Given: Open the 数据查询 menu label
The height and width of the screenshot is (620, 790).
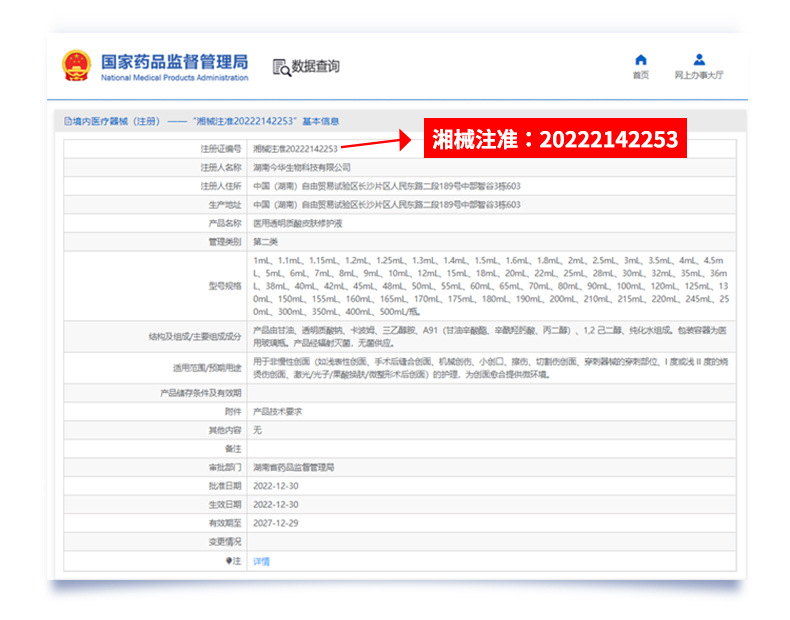Looking at the screenshot, I should (315, 67).
